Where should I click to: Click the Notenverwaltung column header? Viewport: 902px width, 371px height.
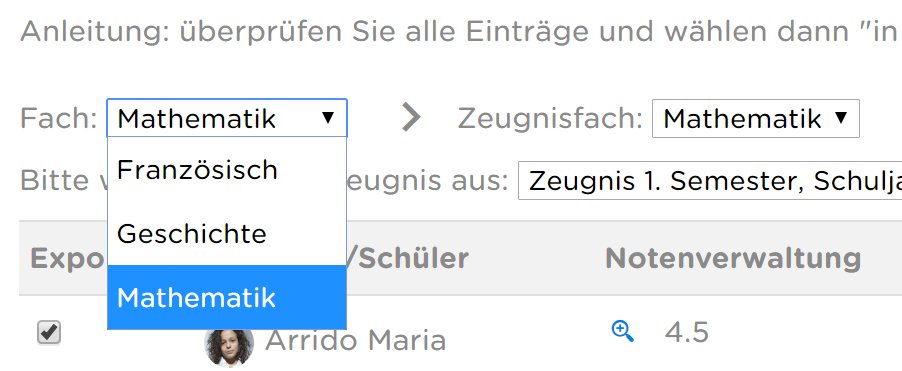click(x=733, y=259)
